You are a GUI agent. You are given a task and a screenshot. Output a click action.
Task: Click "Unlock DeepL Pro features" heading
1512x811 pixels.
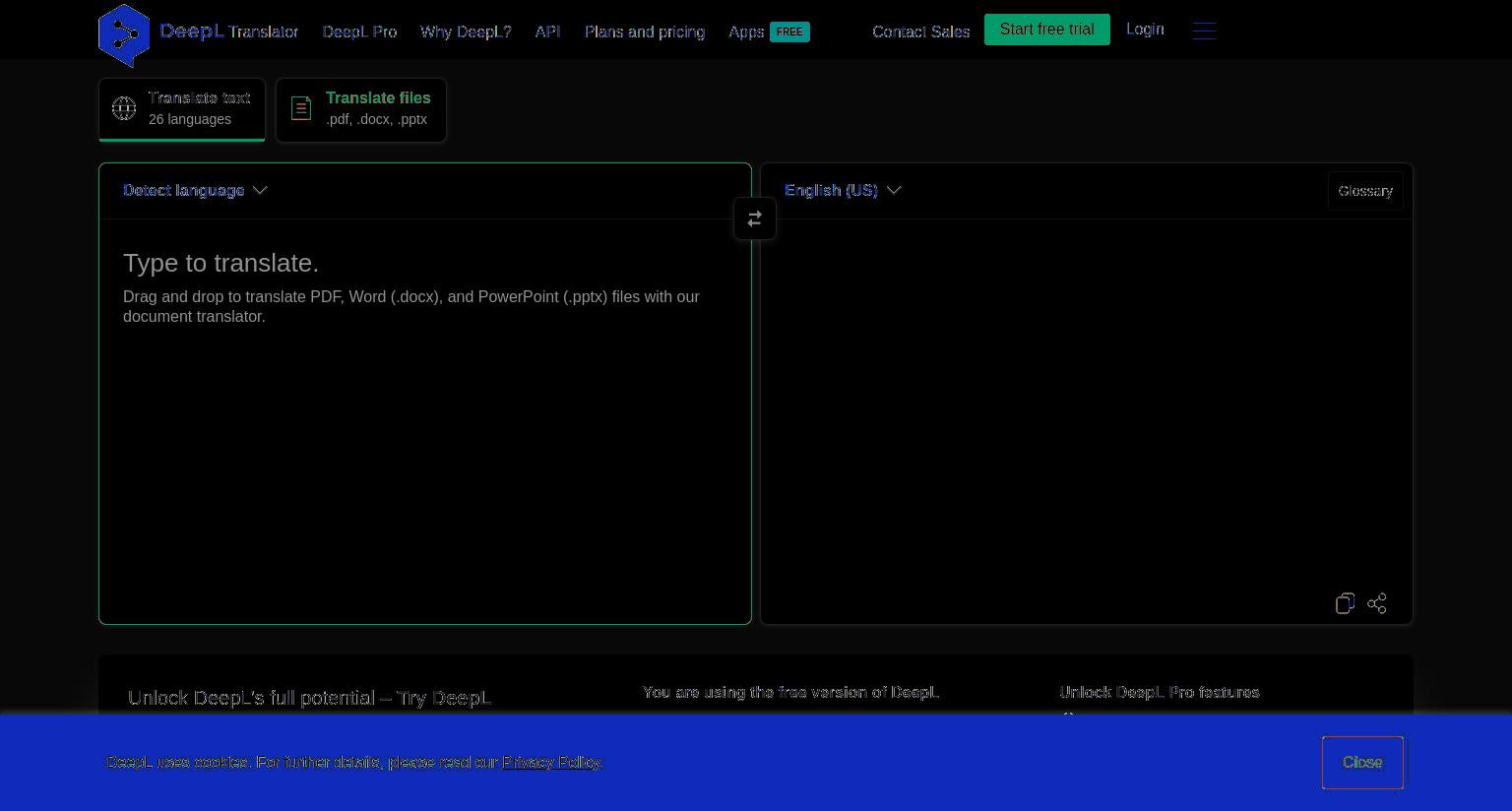pos(1160,693)
